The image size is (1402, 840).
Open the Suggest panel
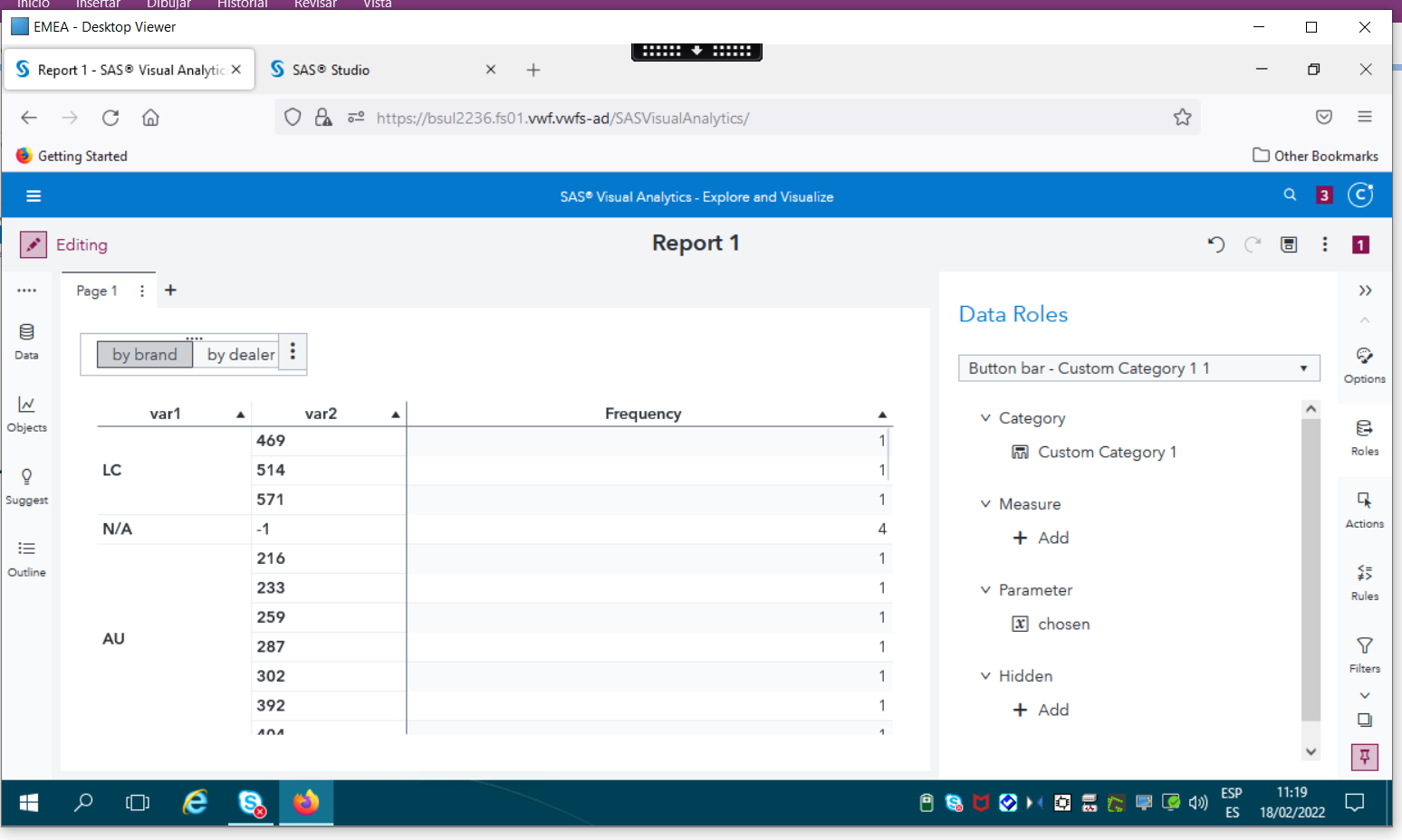click(x=26, y=487)
